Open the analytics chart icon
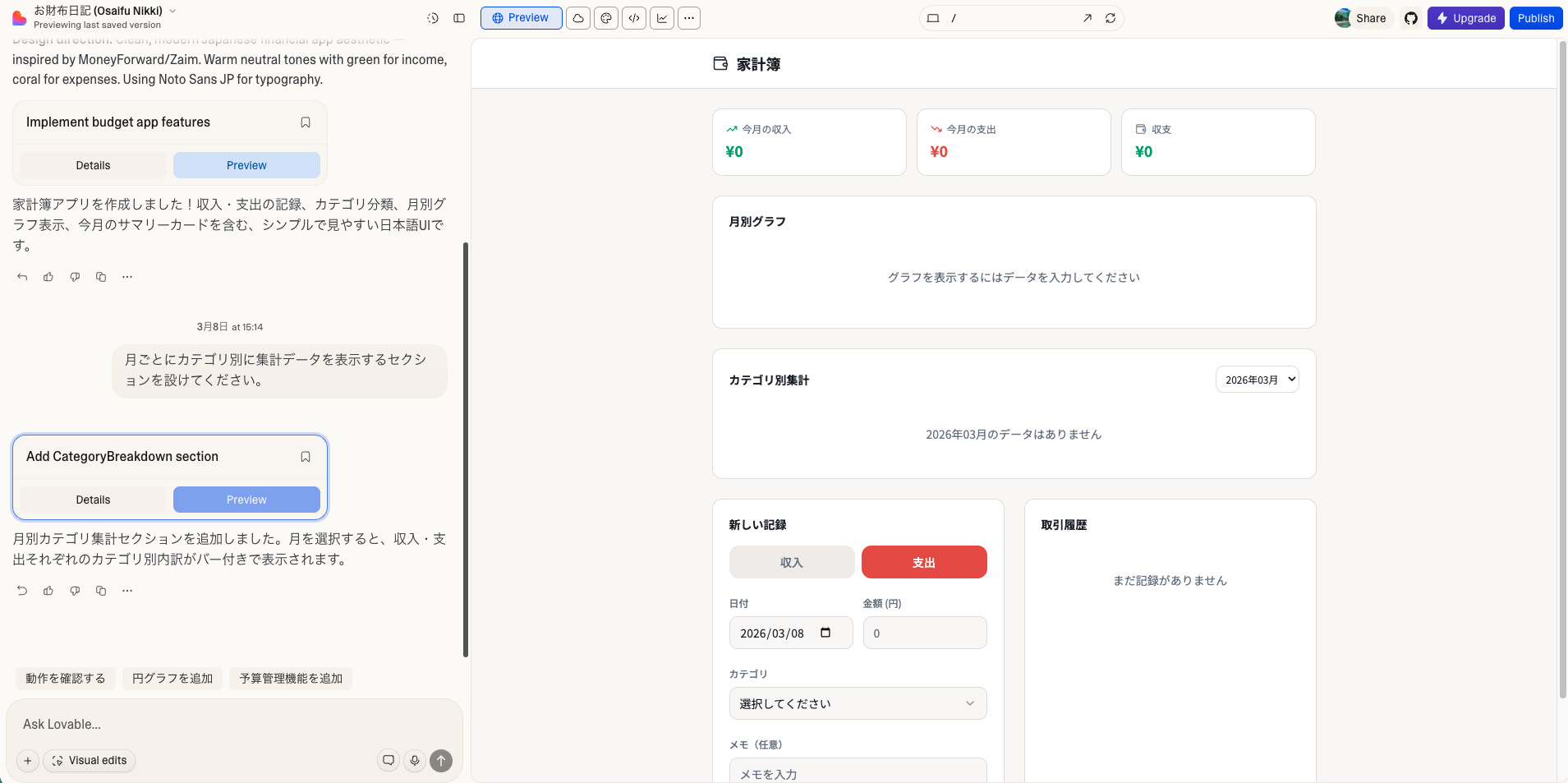The width and height of the screenshot is (1568, 783). click(662, 18)
